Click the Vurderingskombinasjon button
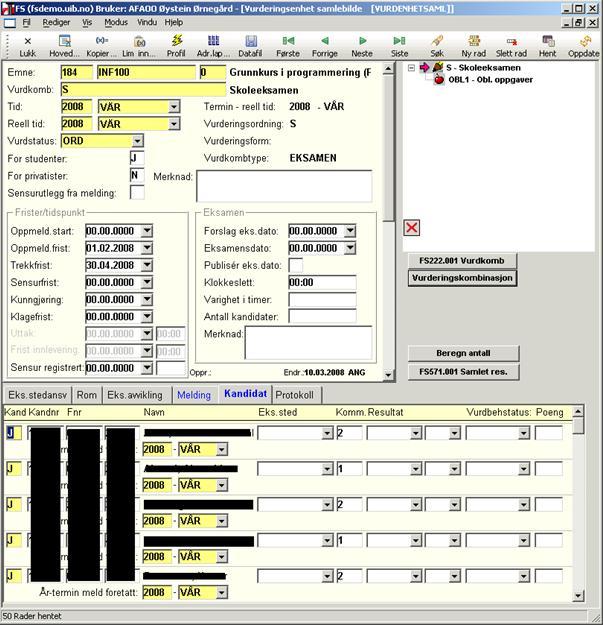The image size is (603, 625). 462,278
